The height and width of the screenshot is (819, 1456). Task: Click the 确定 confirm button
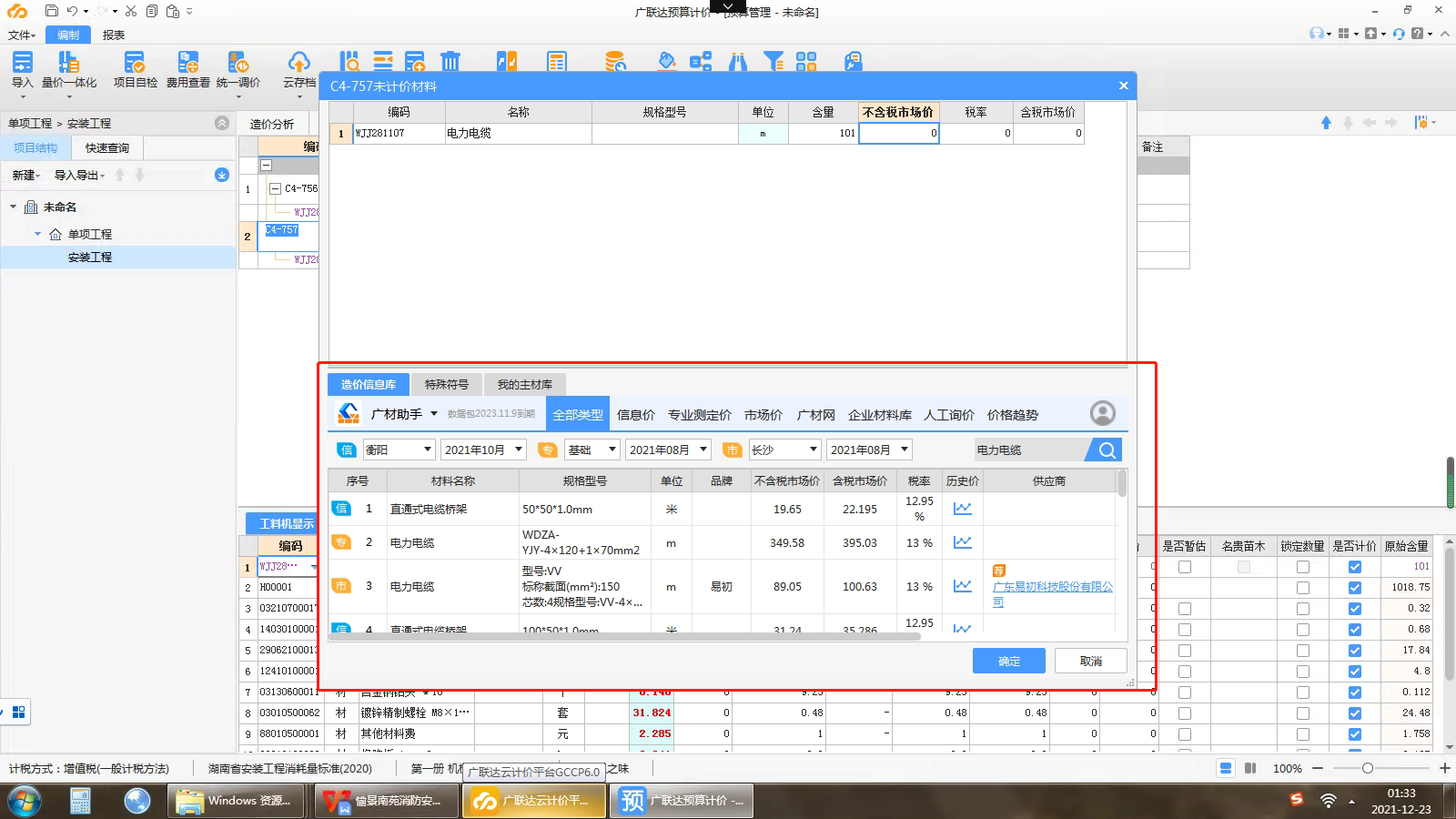(1008, 661)
